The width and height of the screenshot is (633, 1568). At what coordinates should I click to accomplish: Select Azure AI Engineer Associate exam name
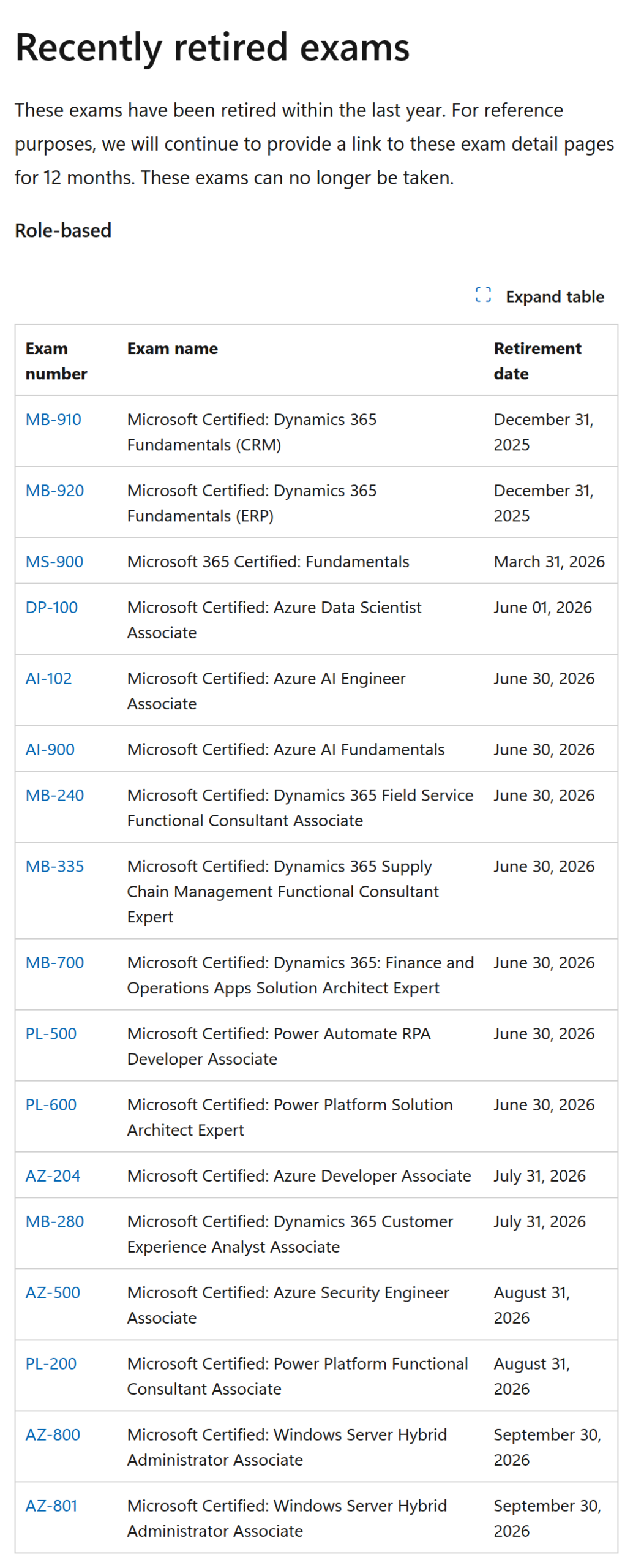266,691
